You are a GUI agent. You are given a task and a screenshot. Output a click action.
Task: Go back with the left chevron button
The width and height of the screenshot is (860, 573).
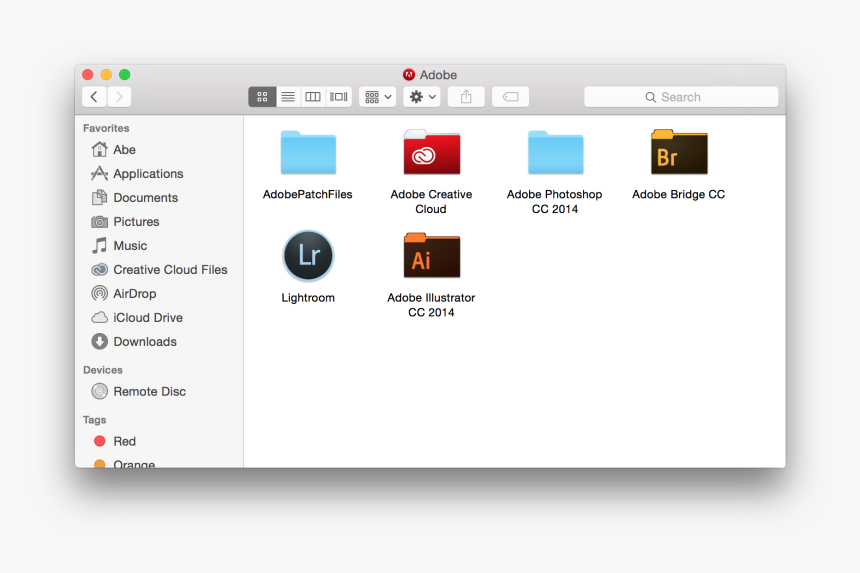click(x=94, y=97)
